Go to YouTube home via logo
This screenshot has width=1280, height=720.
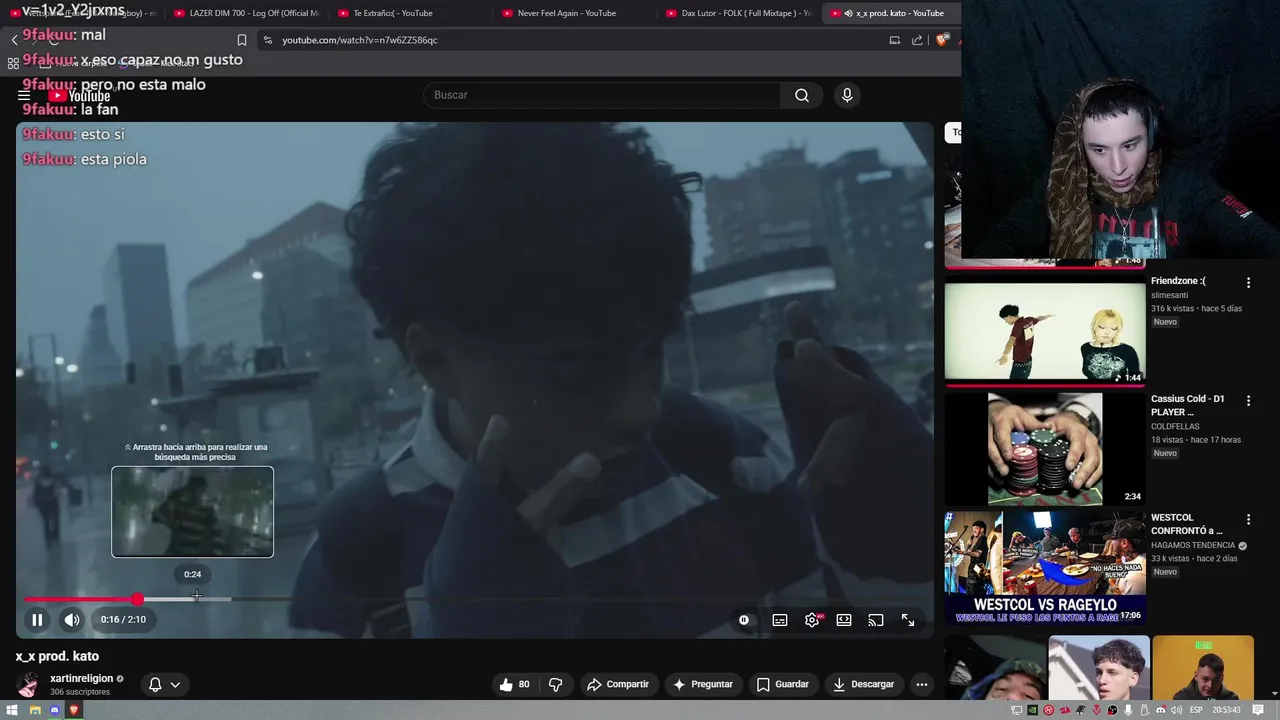pyautogui.click(x=80, y=96)
